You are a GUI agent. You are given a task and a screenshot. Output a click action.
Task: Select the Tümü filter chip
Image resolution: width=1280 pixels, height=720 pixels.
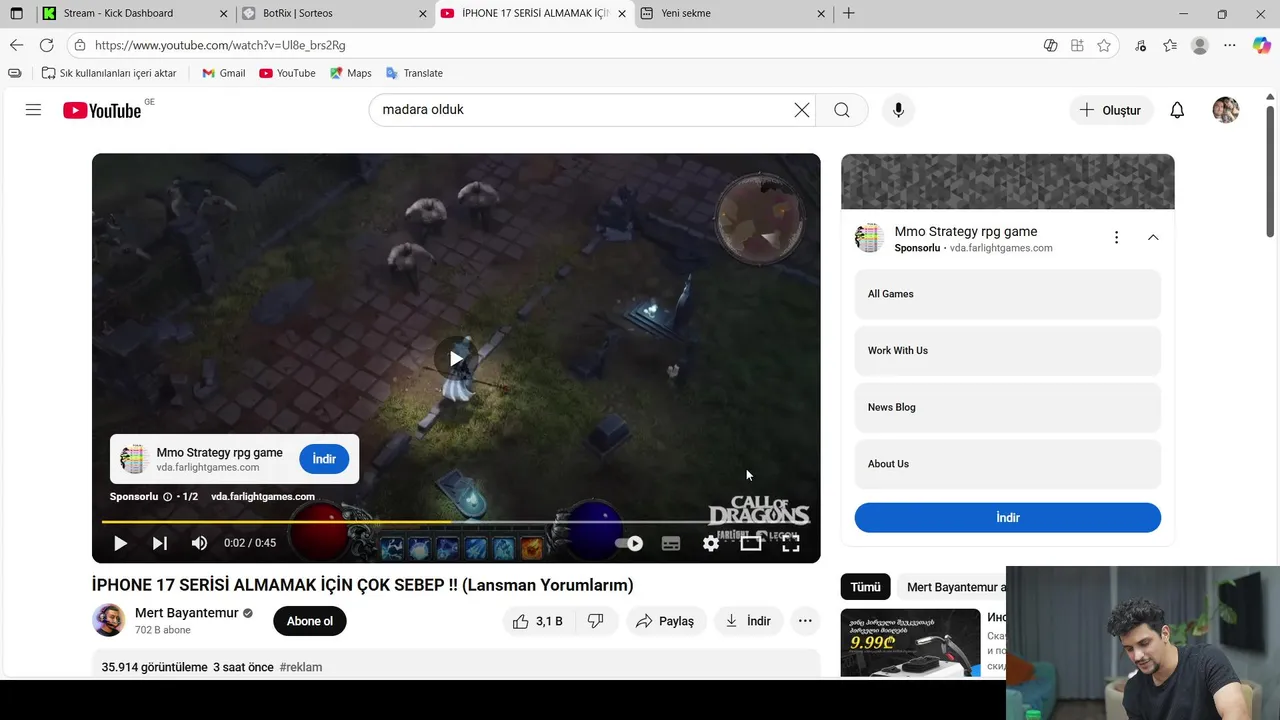click(x=865, y=587)
